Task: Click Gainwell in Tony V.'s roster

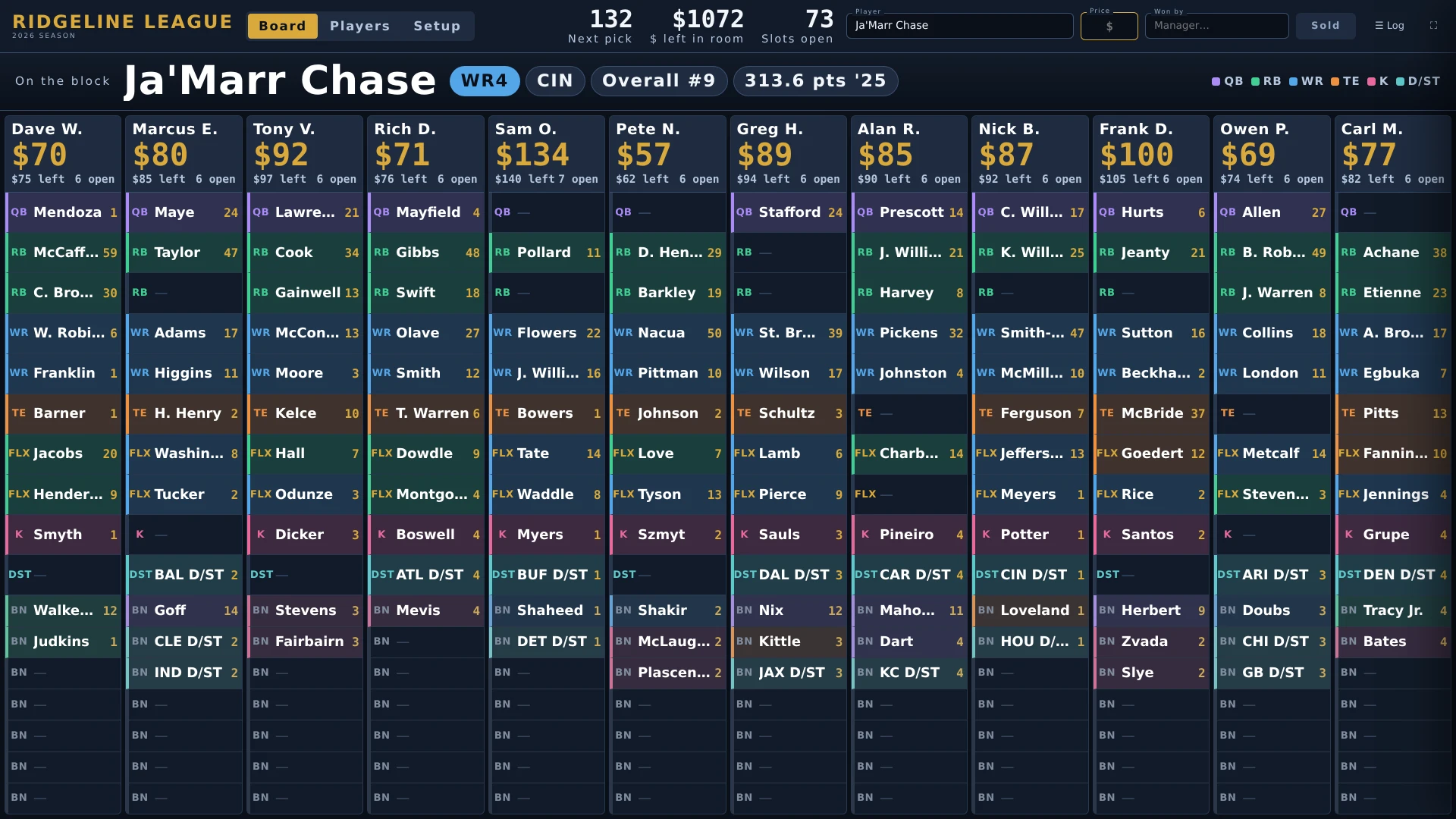Action: click(305, 293)
